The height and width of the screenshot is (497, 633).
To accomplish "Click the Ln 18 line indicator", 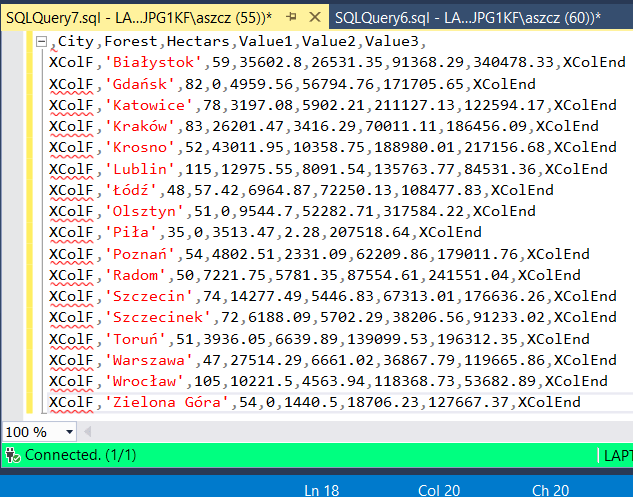I will tap(324, 489).
